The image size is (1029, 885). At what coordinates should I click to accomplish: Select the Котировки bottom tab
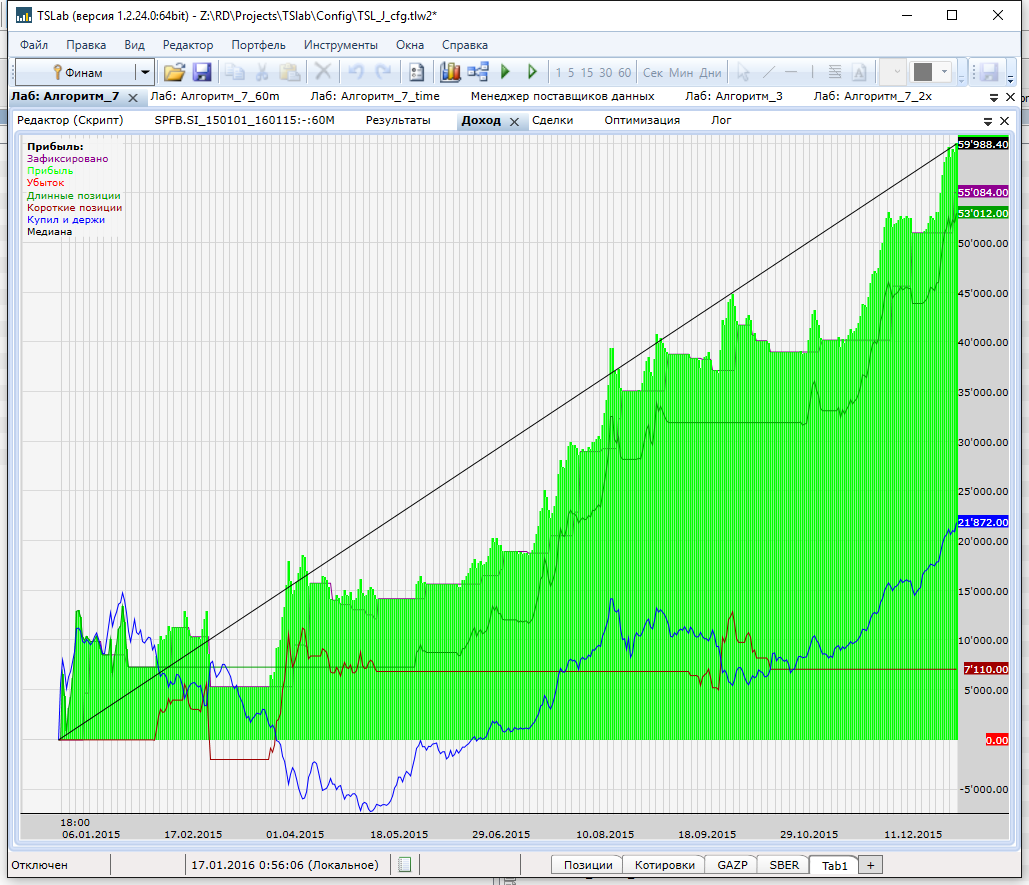click(x=663, y=865)
